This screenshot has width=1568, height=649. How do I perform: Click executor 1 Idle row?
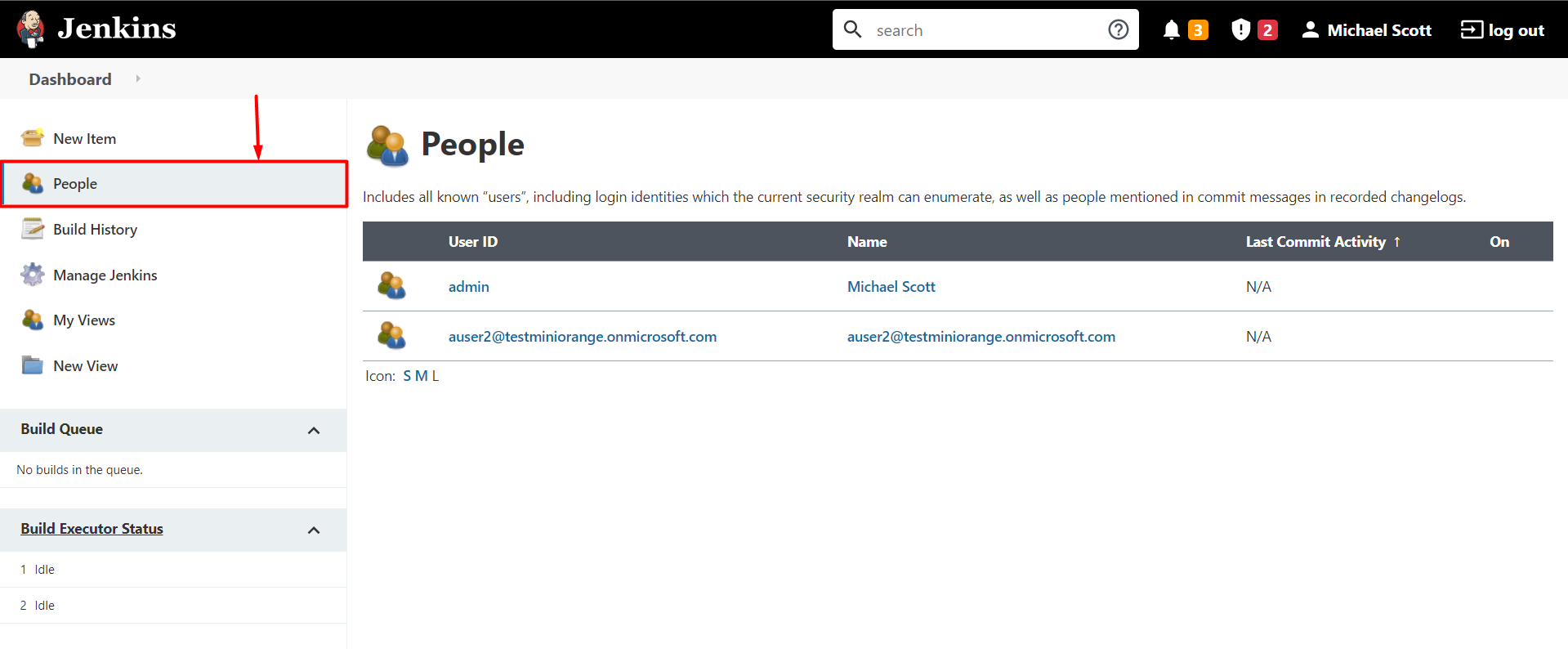click(173, 570)
